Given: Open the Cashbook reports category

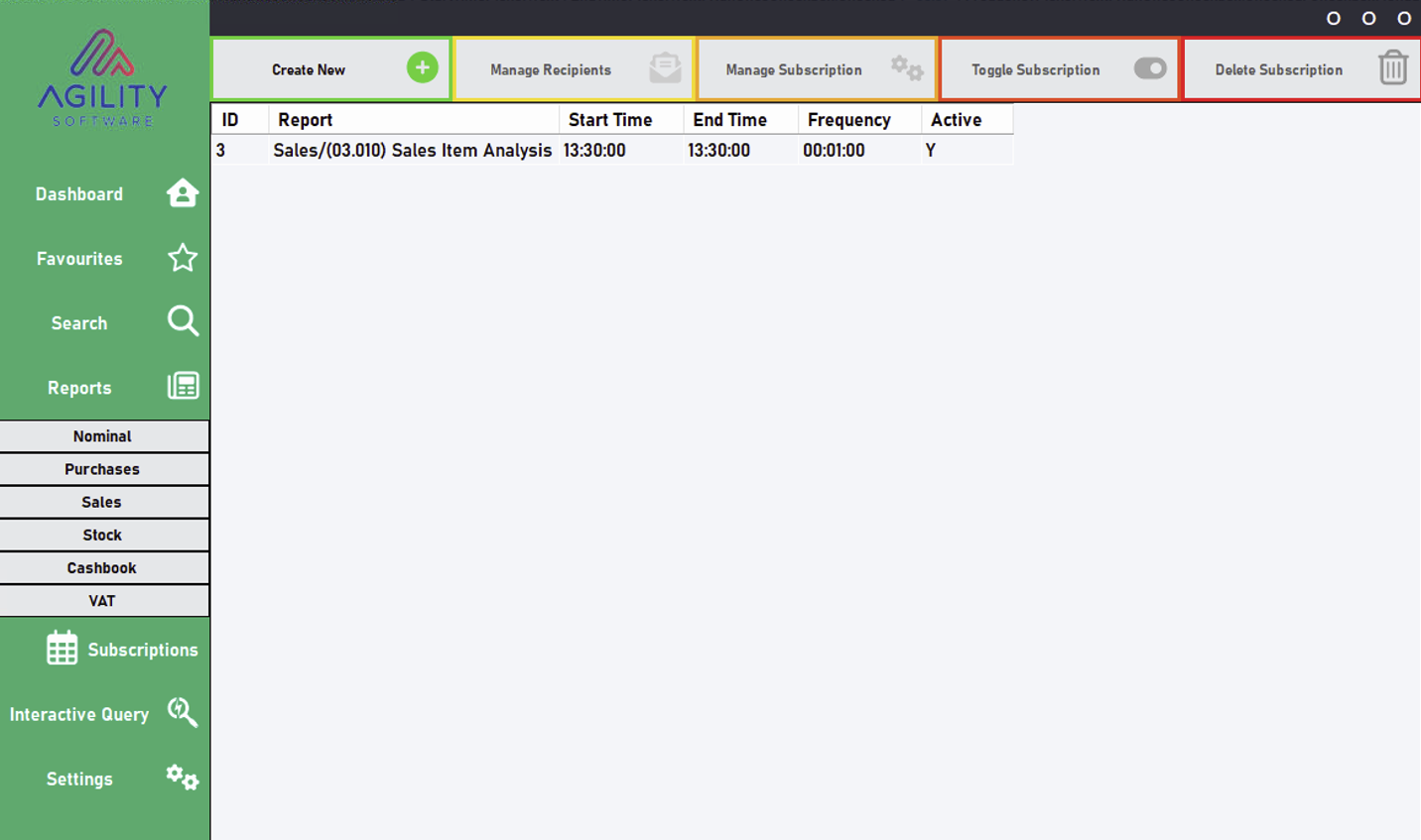Looking at the screenshot, I should coord(104,568).
